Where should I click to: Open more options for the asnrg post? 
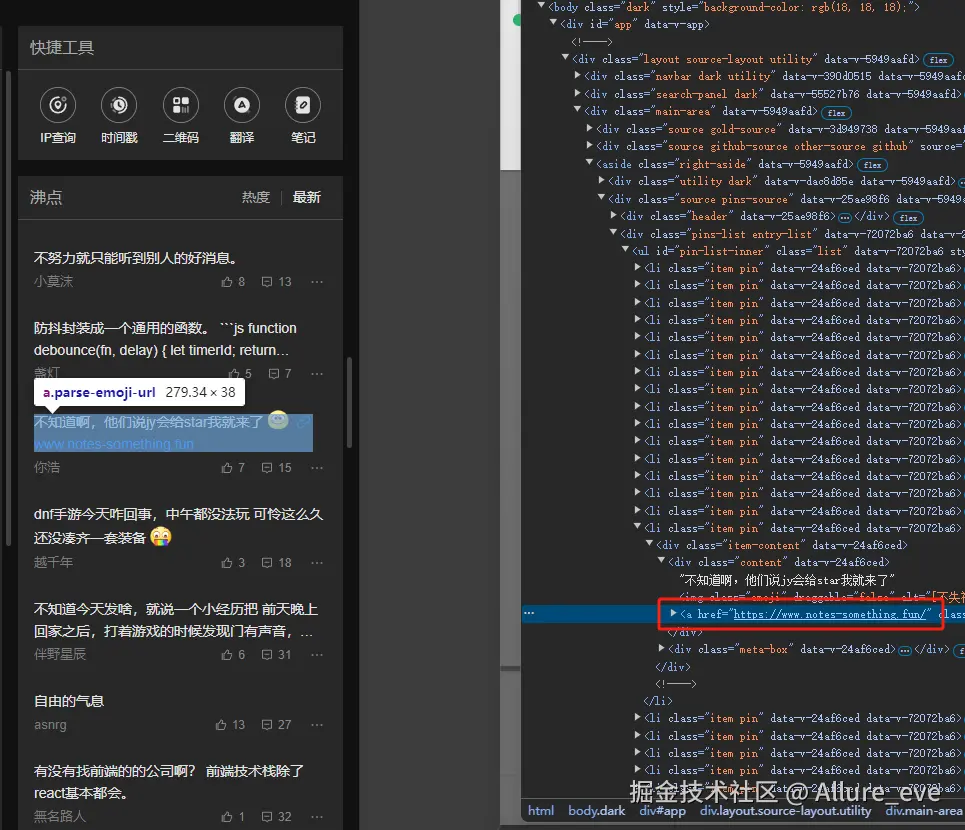click(317, 725)
